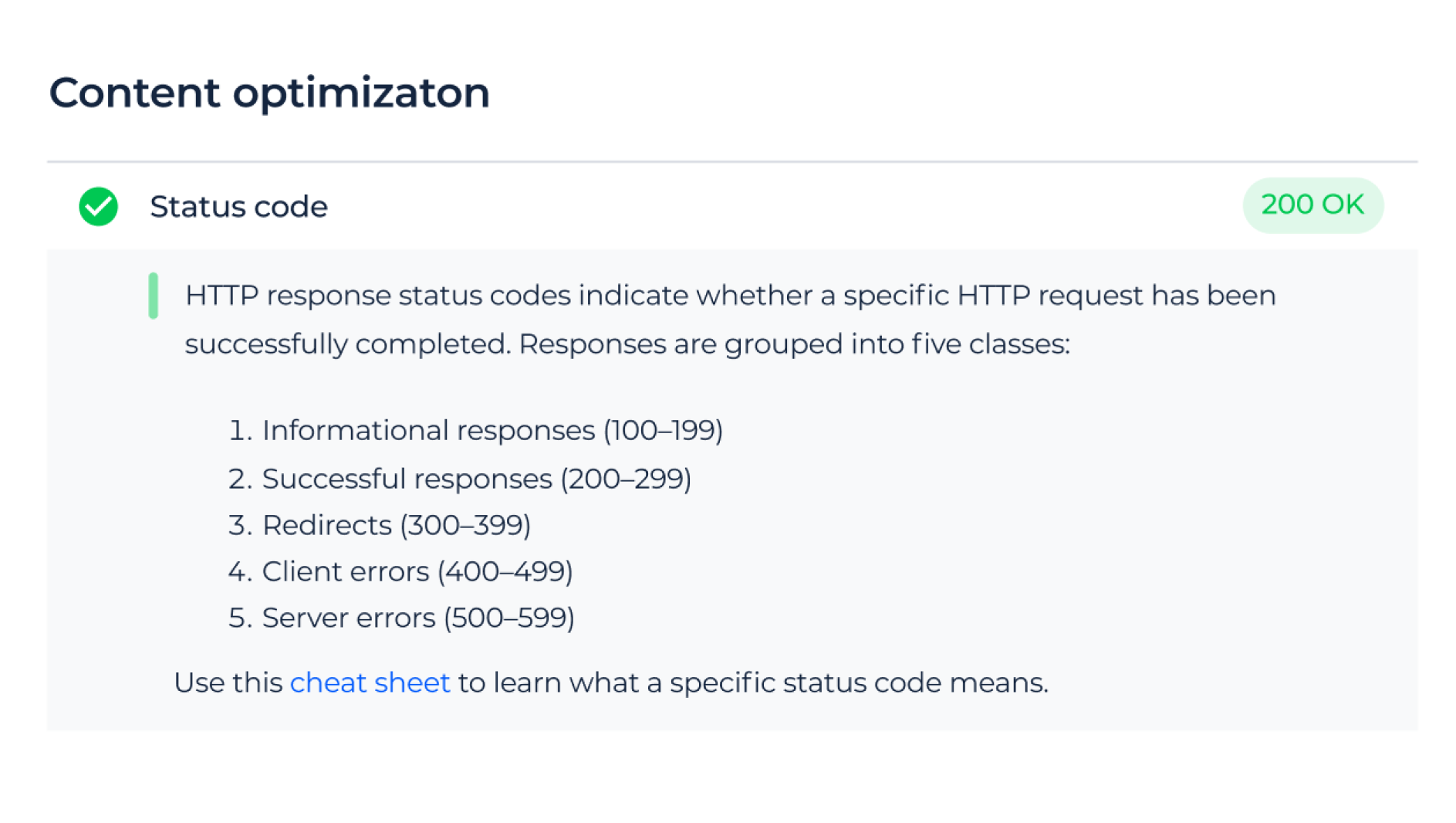Click the 200 OK status badge
Viewport: 1456px width, 823px height.
pyautogui.click(x=1312, y=205)
